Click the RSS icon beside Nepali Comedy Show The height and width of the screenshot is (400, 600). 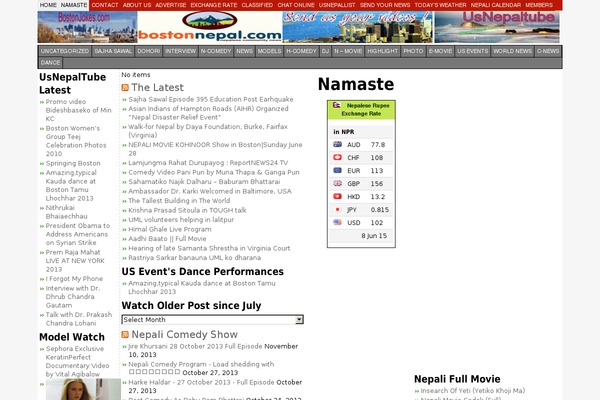(125, 335)
